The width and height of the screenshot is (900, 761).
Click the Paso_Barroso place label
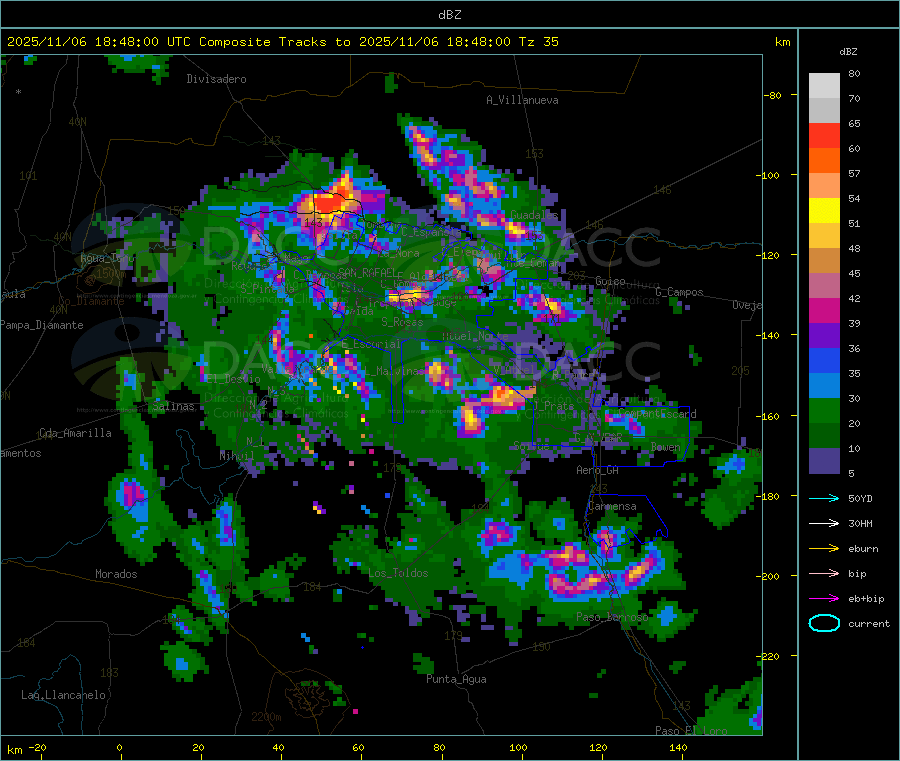[612, 617]
